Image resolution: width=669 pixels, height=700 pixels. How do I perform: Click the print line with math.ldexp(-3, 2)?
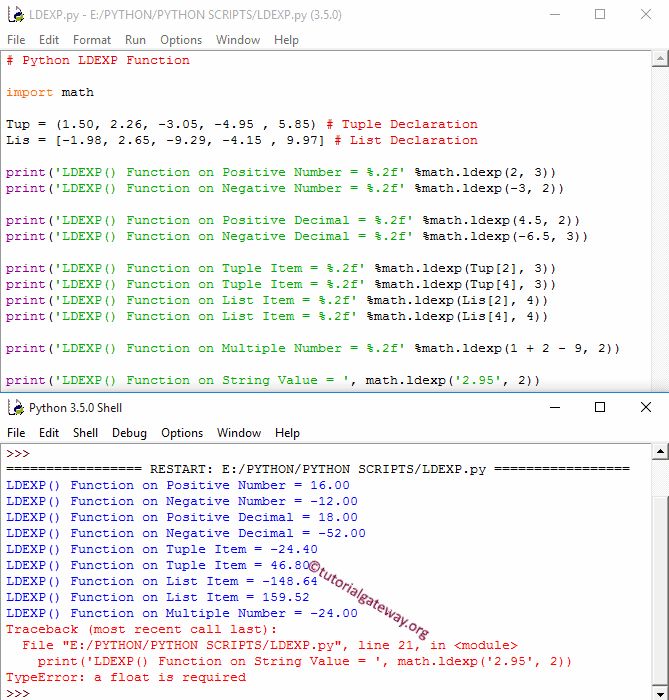click(285, 188)
